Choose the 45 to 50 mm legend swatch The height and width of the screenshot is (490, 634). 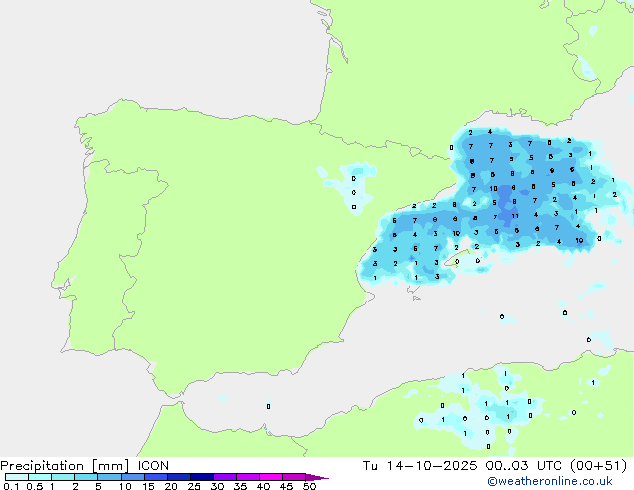point(294,477)
